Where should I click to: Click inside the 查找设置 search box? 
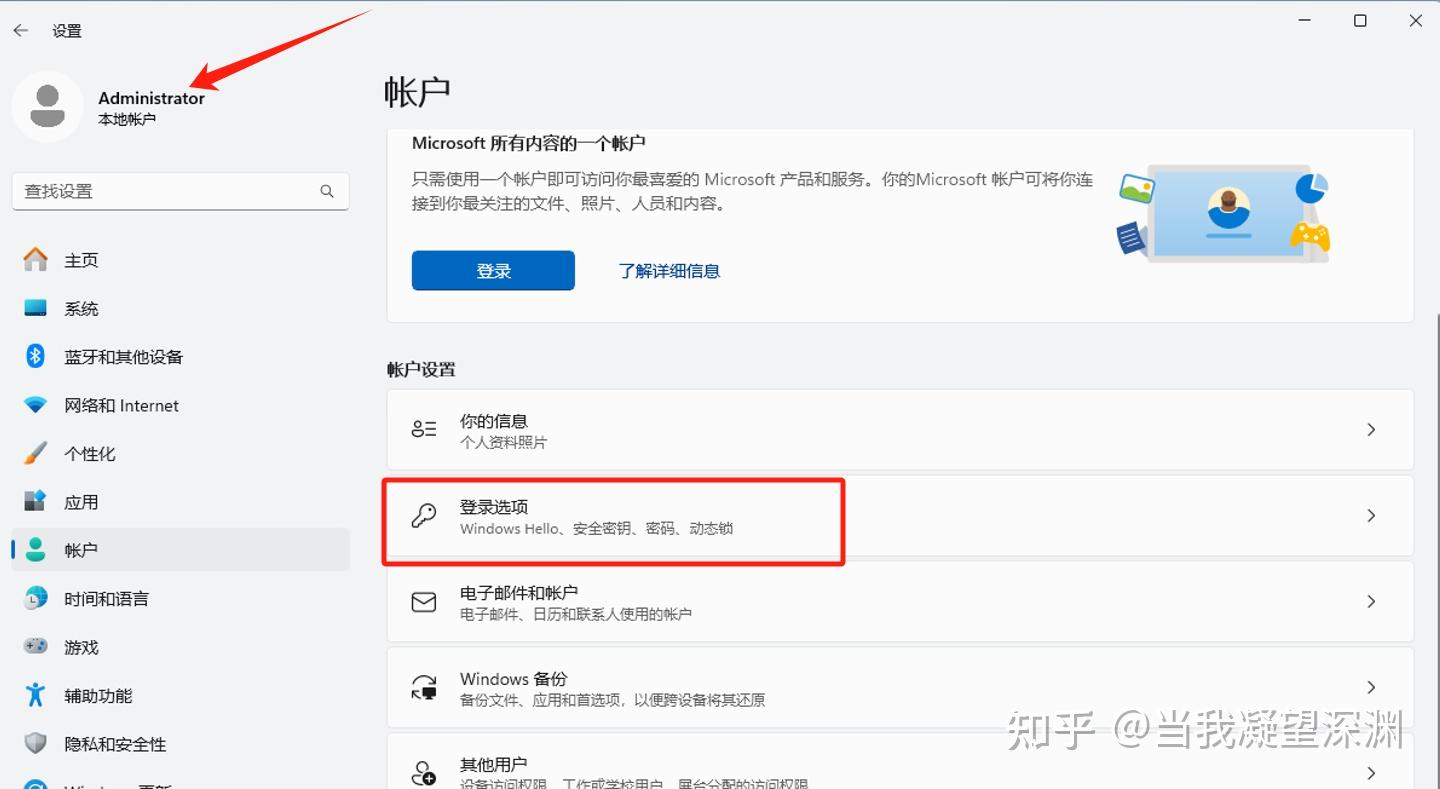click(x=170, y=191)
